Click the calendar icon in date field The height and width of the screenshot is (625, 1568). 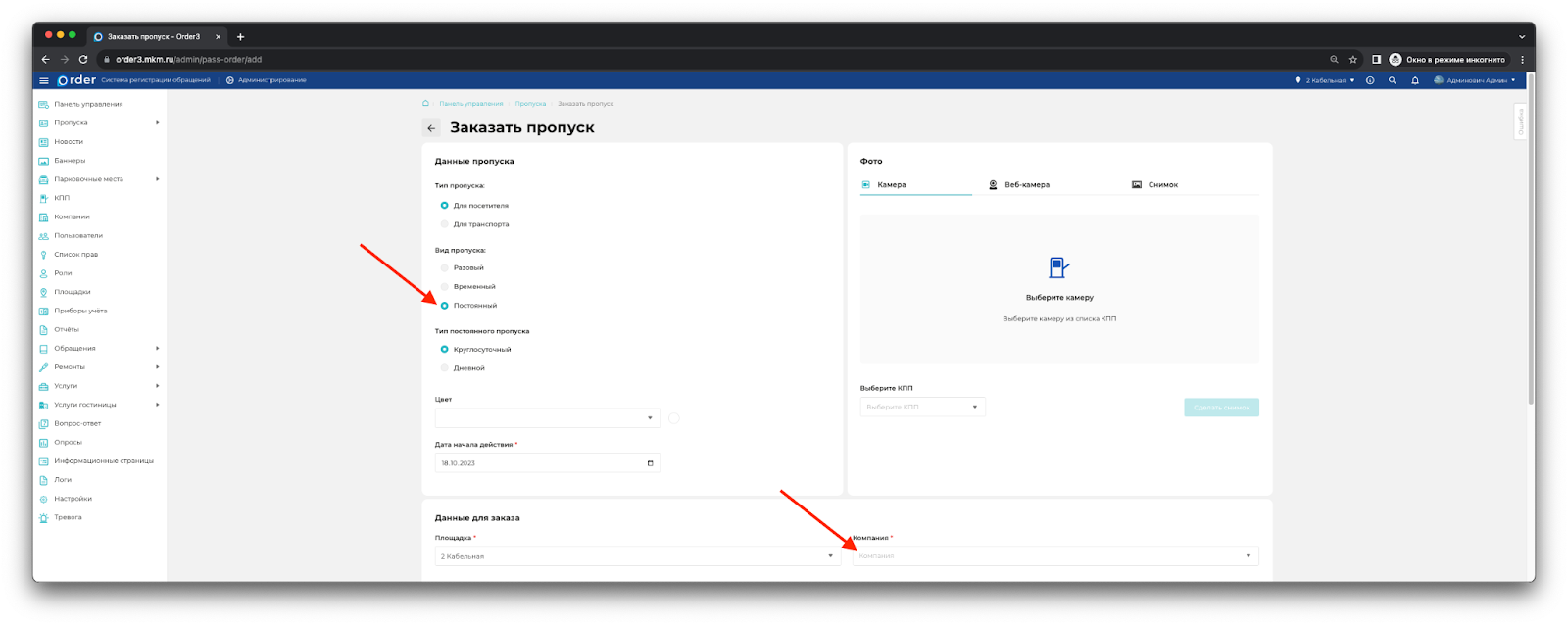point(650,463)
